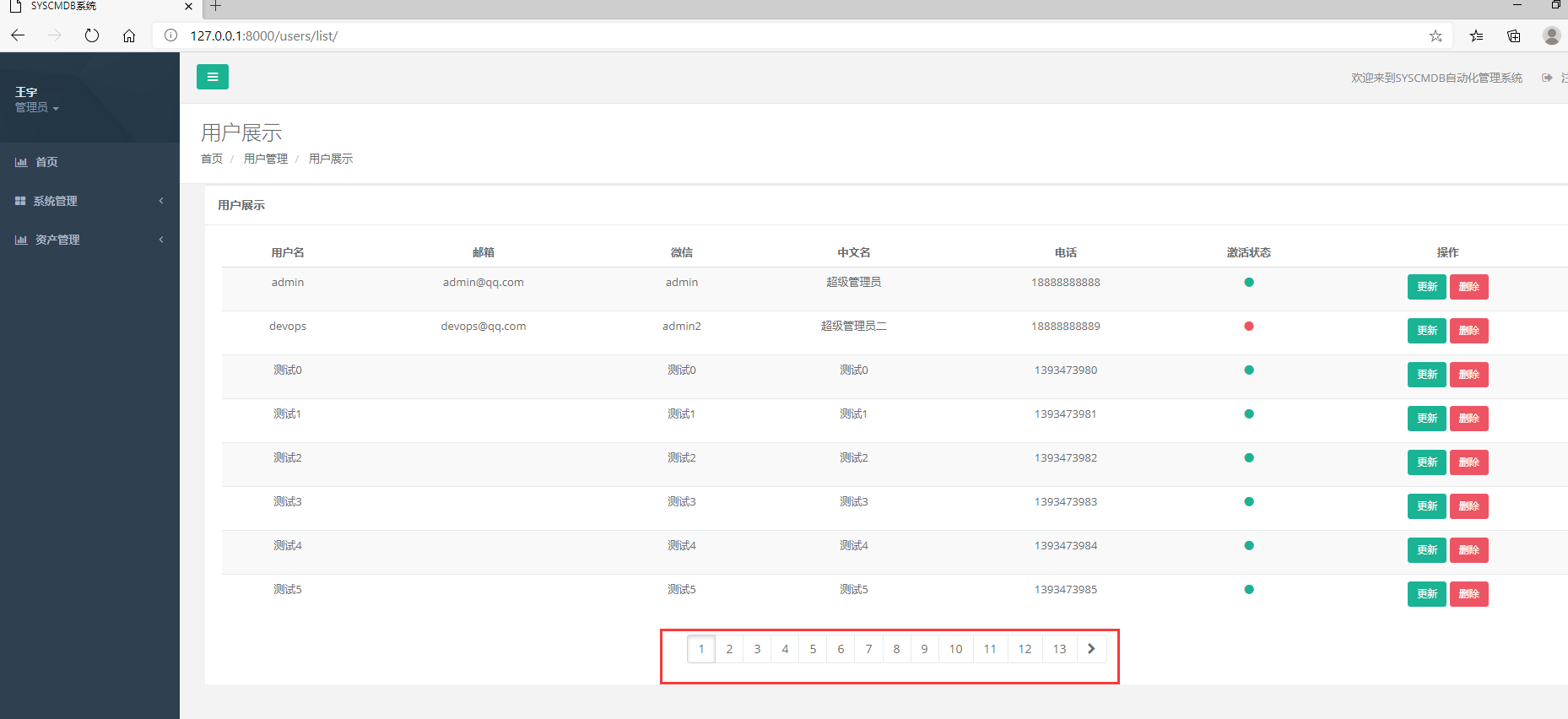Image resolution: width=1568 pixels, height=719 pixels.
Task: Open 首页 in the sidebar
Action: [x=46, y=162]
